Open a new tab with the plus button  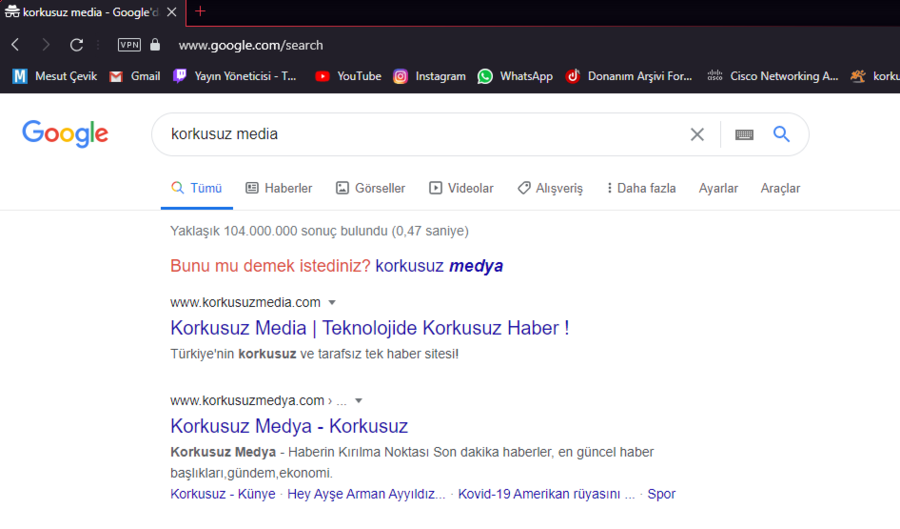pos(200,11)
